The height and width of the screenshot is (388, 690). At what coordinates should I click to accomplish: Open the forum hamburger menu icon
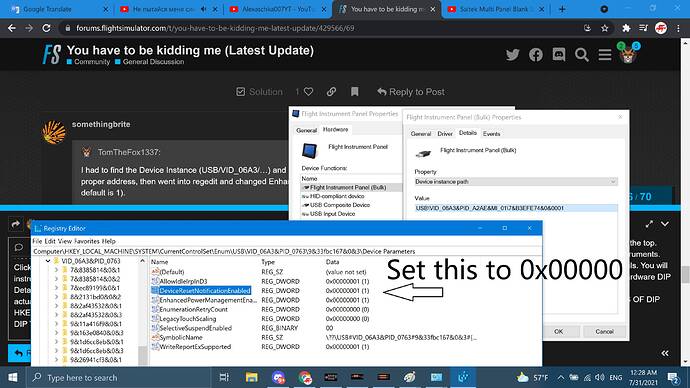click(605, 55)
